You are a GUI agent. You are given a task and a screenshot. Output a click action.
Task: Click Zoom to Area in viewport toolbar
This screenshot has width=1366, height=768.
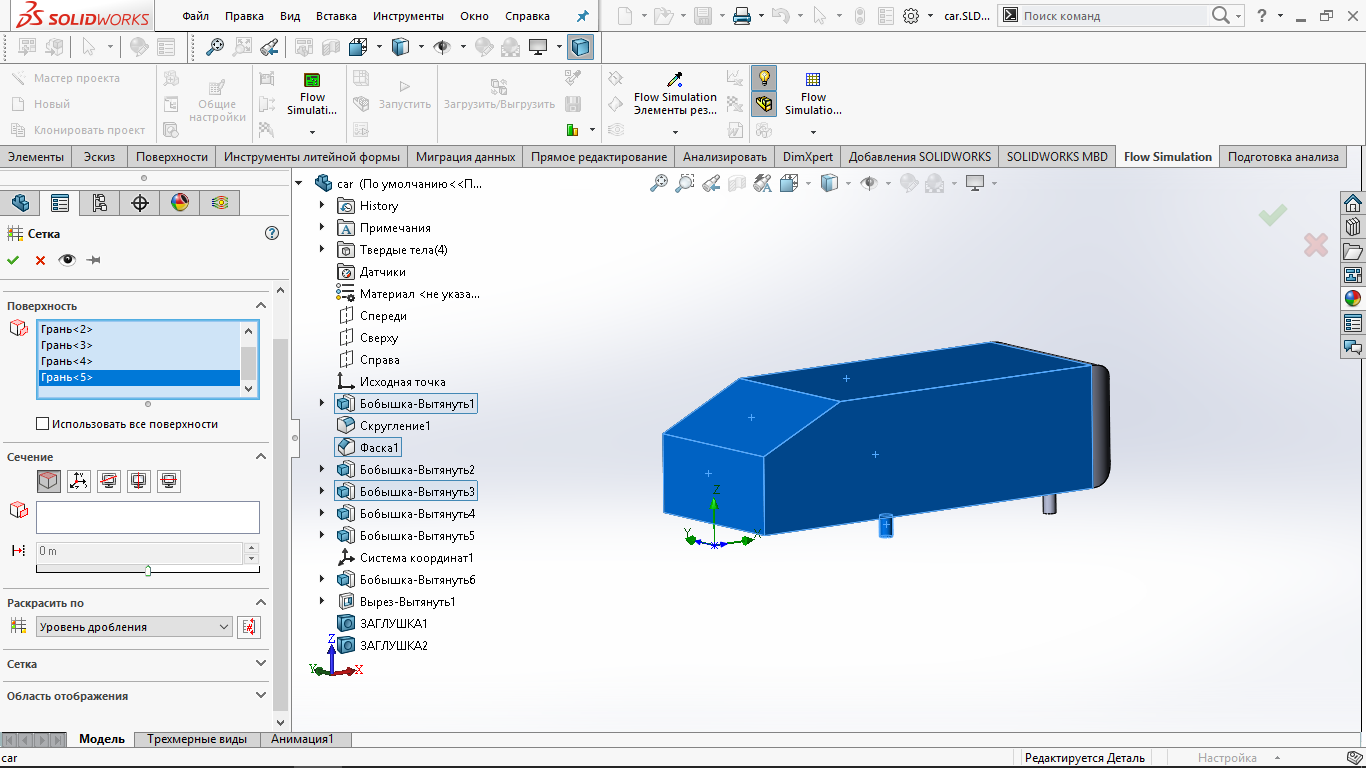click(684, 183)
